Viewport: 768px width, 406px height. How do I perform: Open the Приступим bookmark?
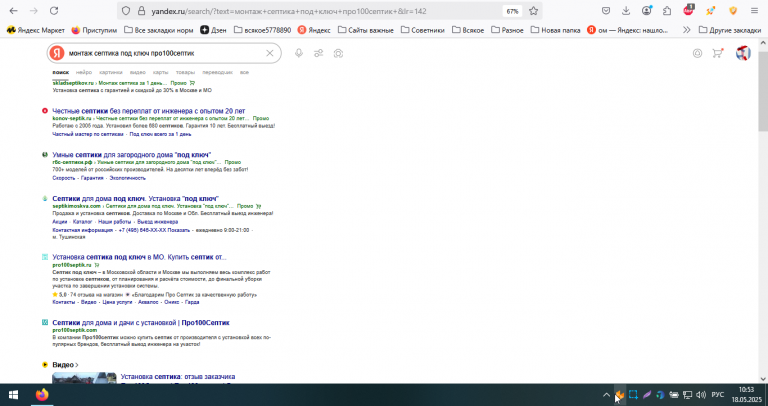tap(94, 30)
